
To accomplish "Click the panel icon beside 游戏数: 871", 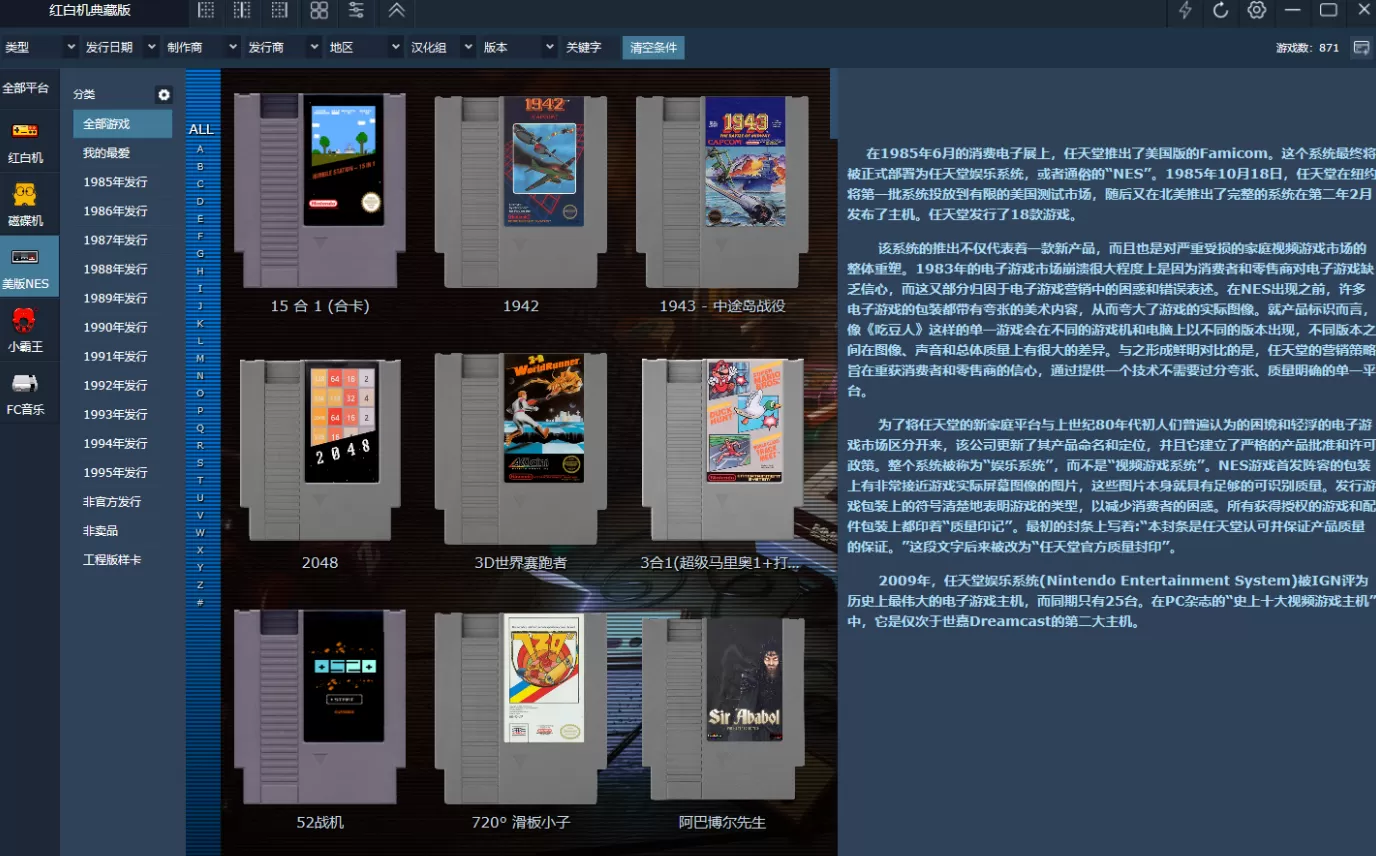I will tap(1360, 46).
